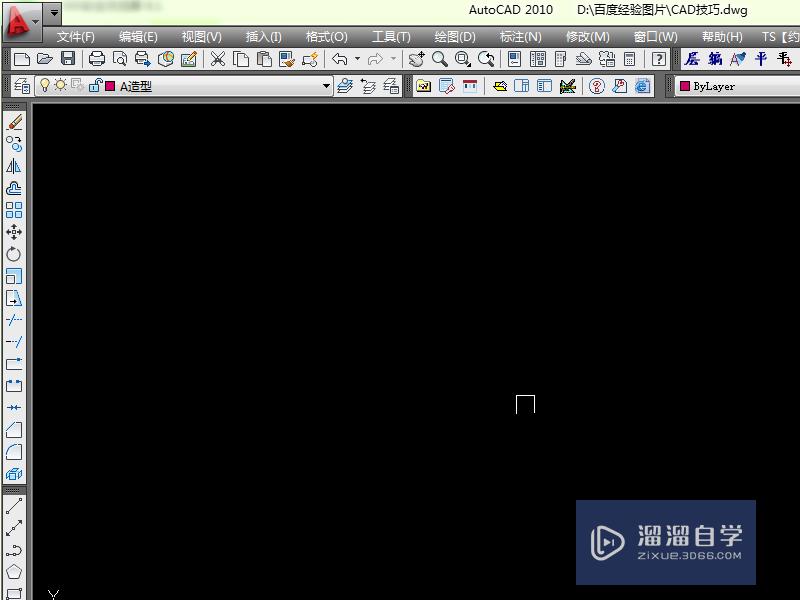Open the A造型 layer dropdown

pos(325,86)
